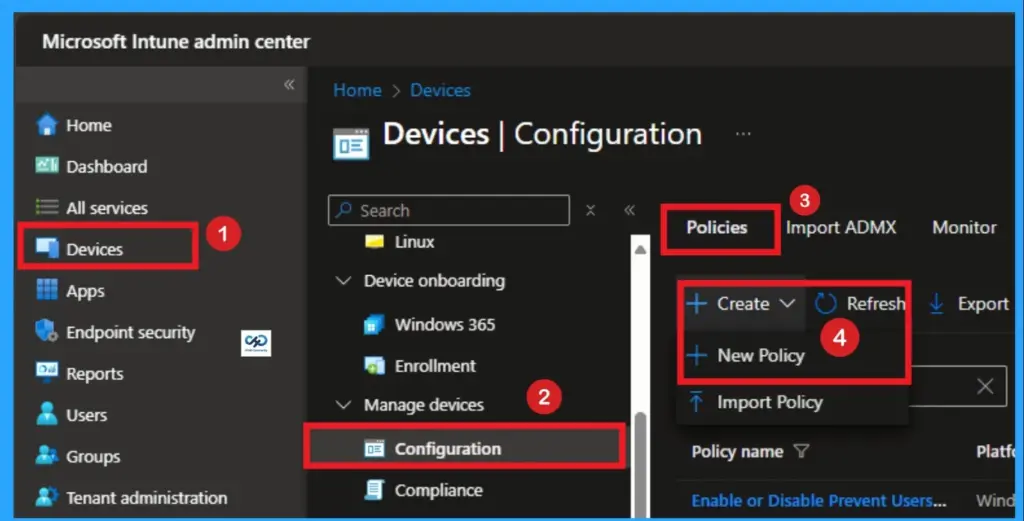Select the Windows 365 text label
The width and height of the screenshot is (1024, 521).
445,324
